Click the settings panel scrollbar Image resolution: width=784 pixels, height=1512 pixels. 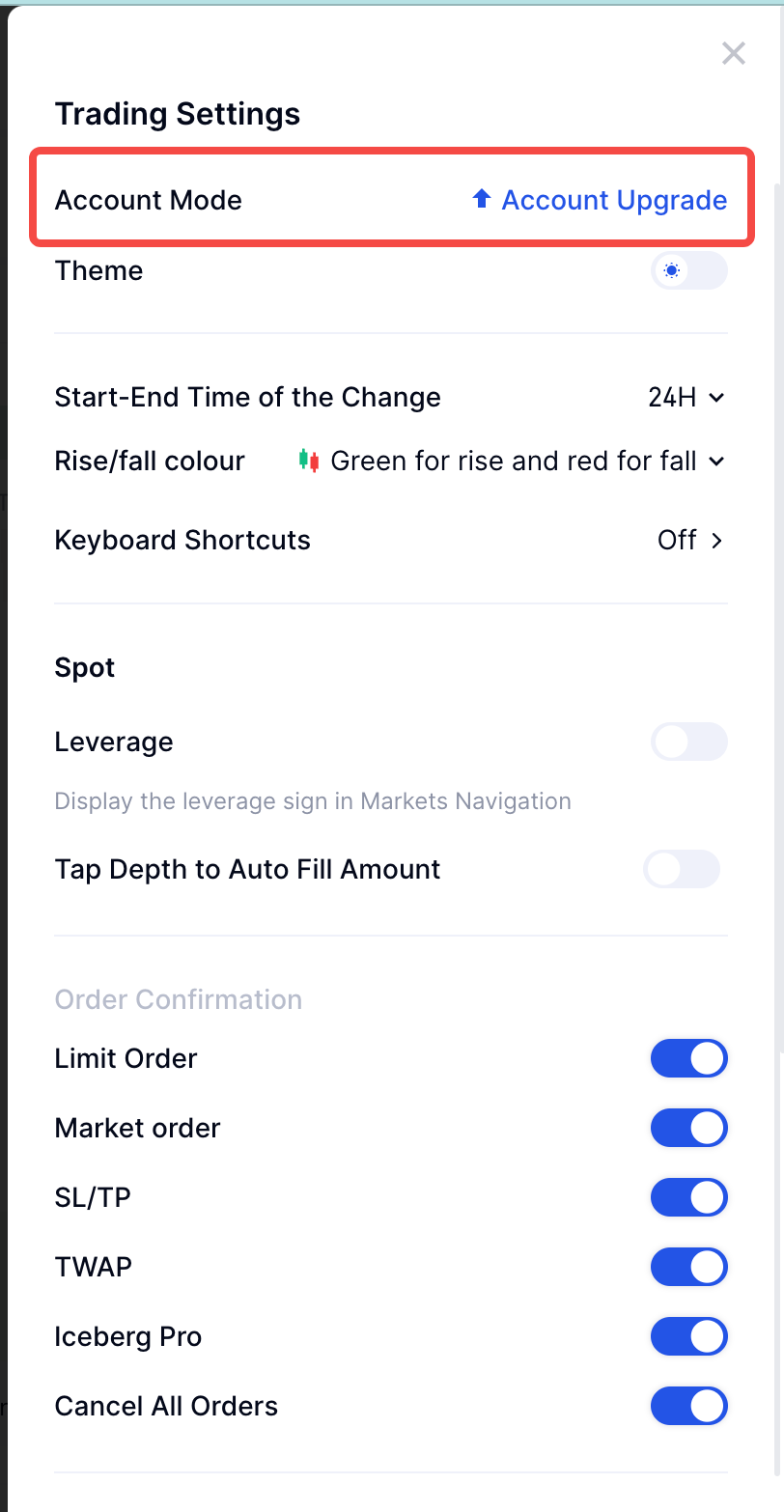pos(778,618)
